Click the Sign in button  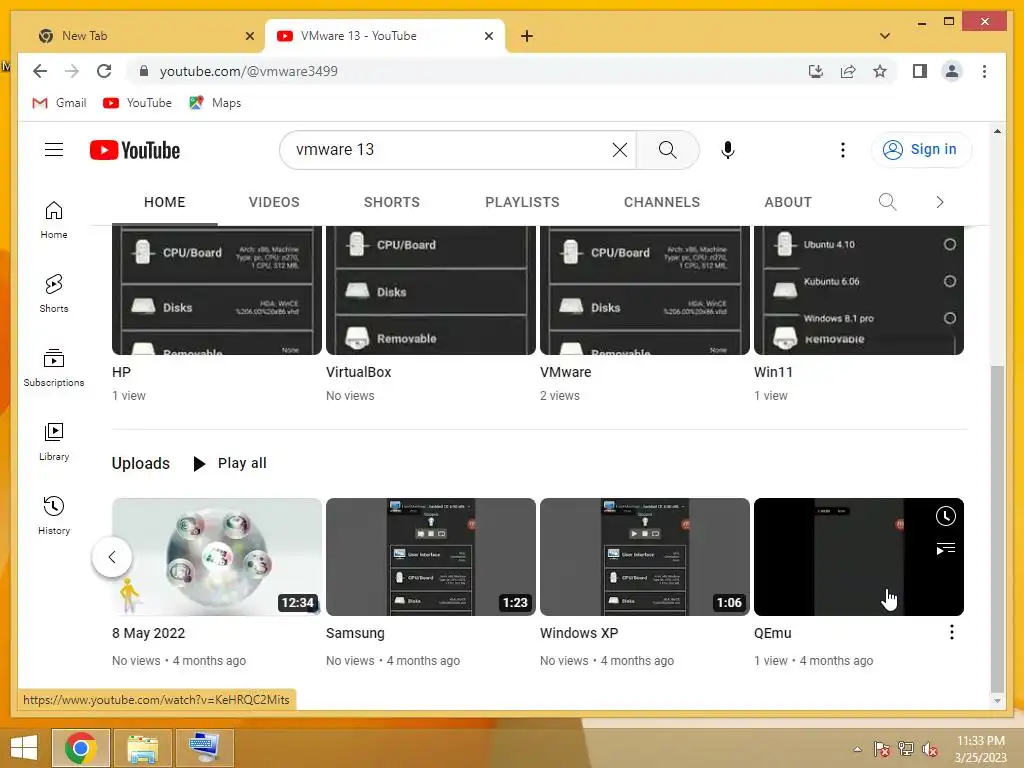pyautogui.click(x=921, y=150)
